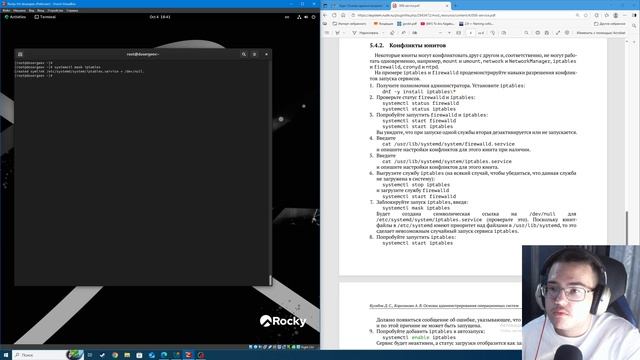The image size is (640, 360).
Task: Open the favorites import bookmark
Action: click(x=349, y=24)
